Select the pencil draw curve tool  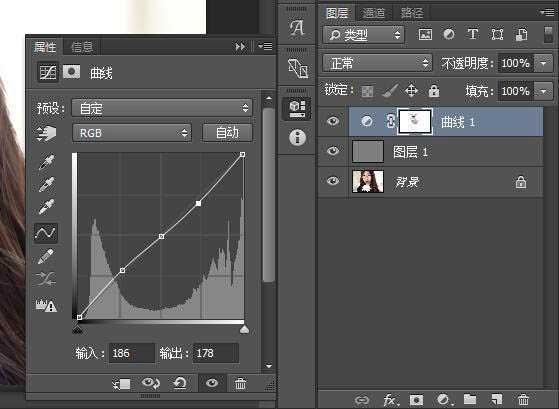point(46,256)
